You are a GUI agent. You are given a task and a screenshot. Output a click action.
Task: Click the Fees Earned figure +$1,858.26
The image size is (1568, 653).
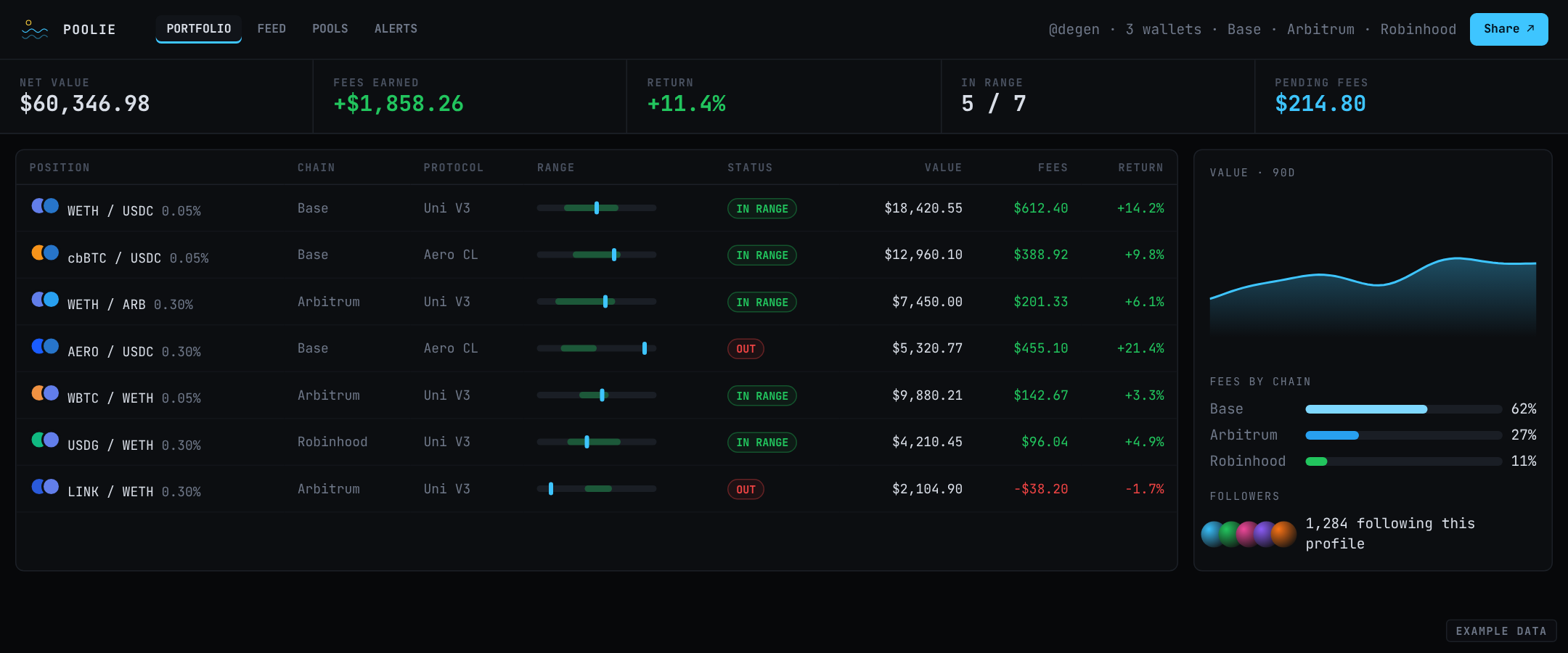pyautogui.click(x=399, y=104)
